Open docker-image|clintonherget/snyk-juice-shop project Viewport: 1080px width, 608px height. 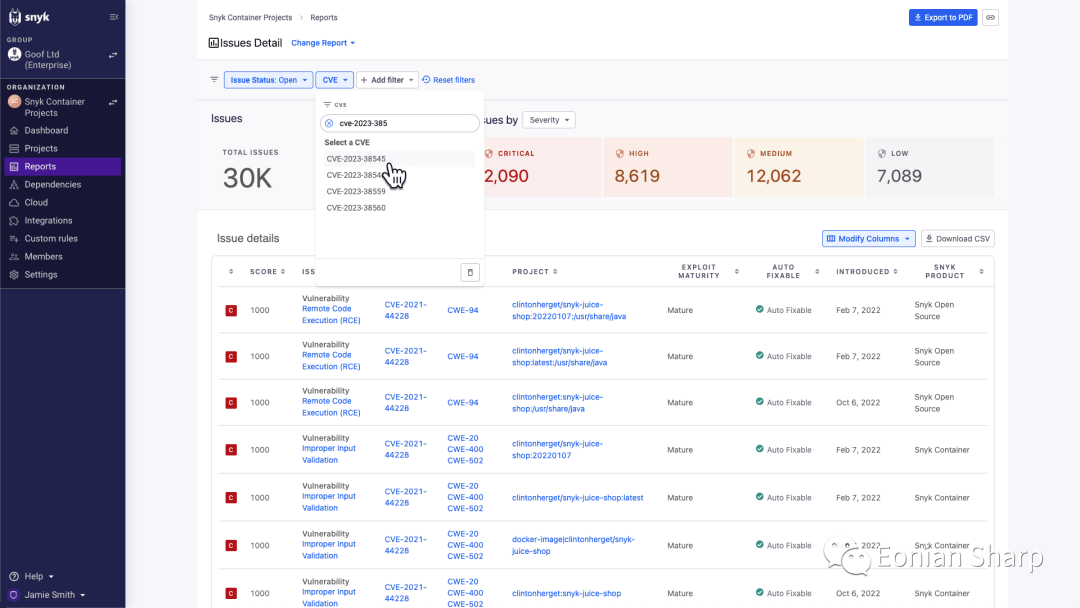point(573,545)
